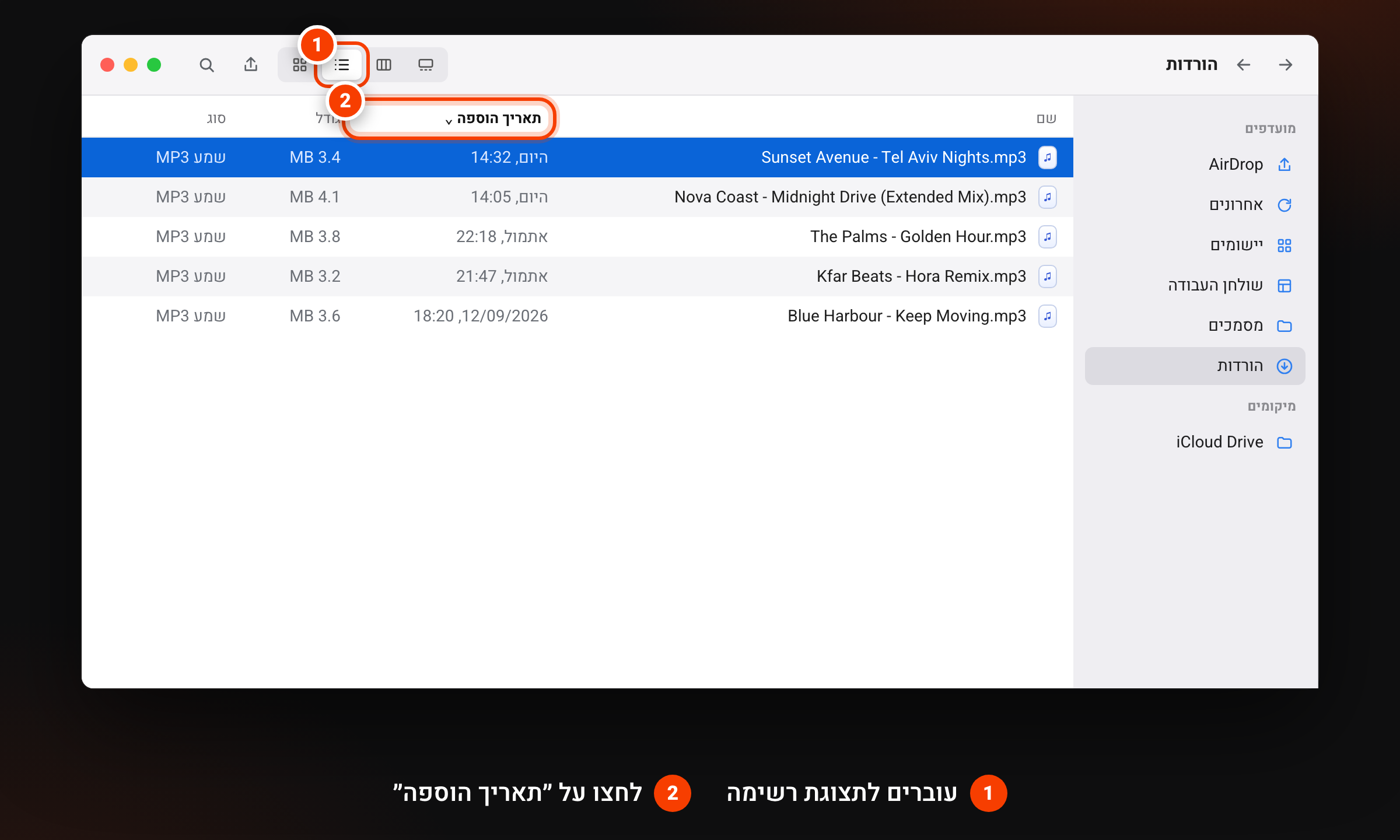Open שולחן העבודה in the sidebar
Viewport: 1400px width, 840px height.
pyautogui.click(x=1195, y=285)
